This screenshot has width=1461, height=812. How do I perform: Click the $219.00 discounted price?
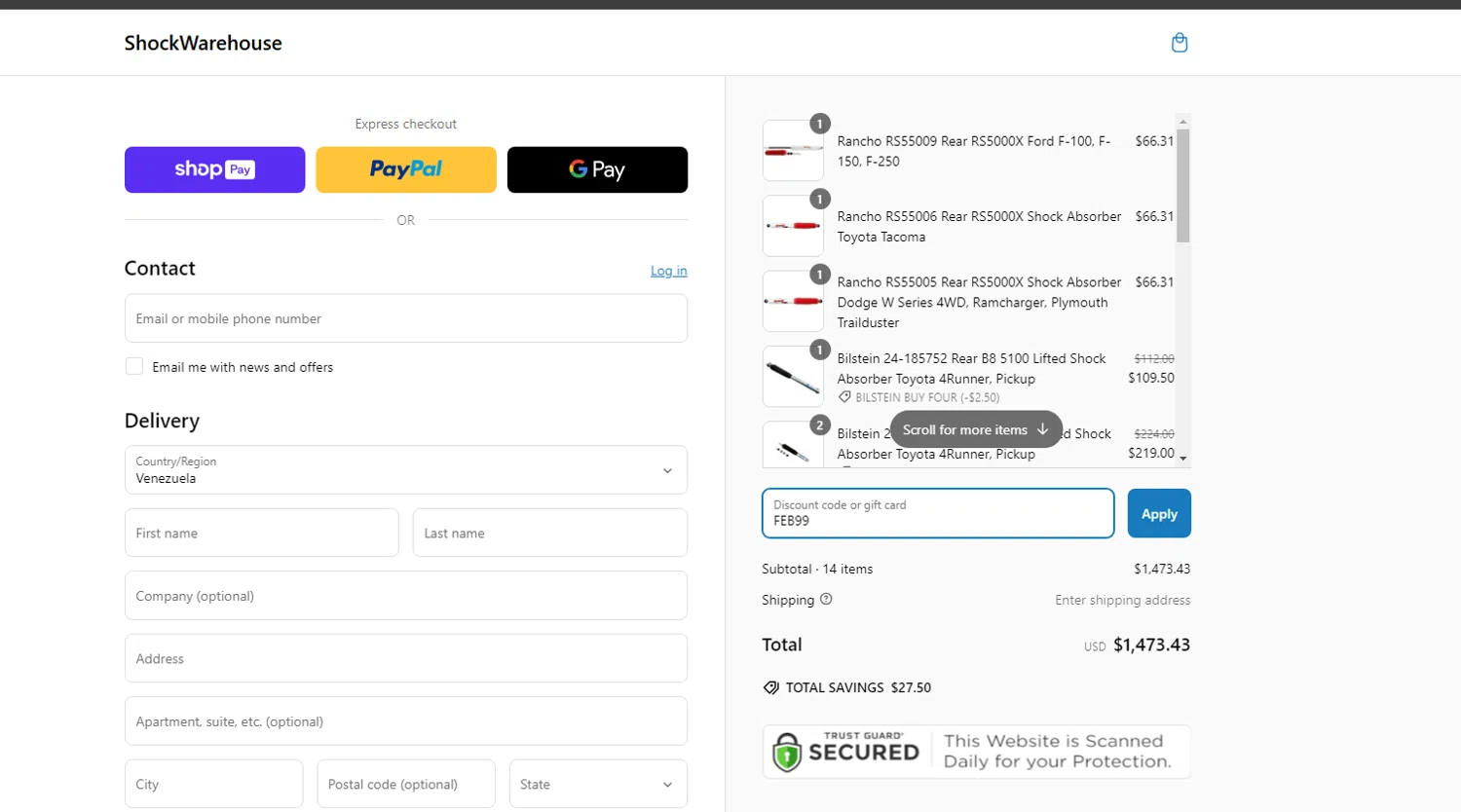click(1151, 453)
